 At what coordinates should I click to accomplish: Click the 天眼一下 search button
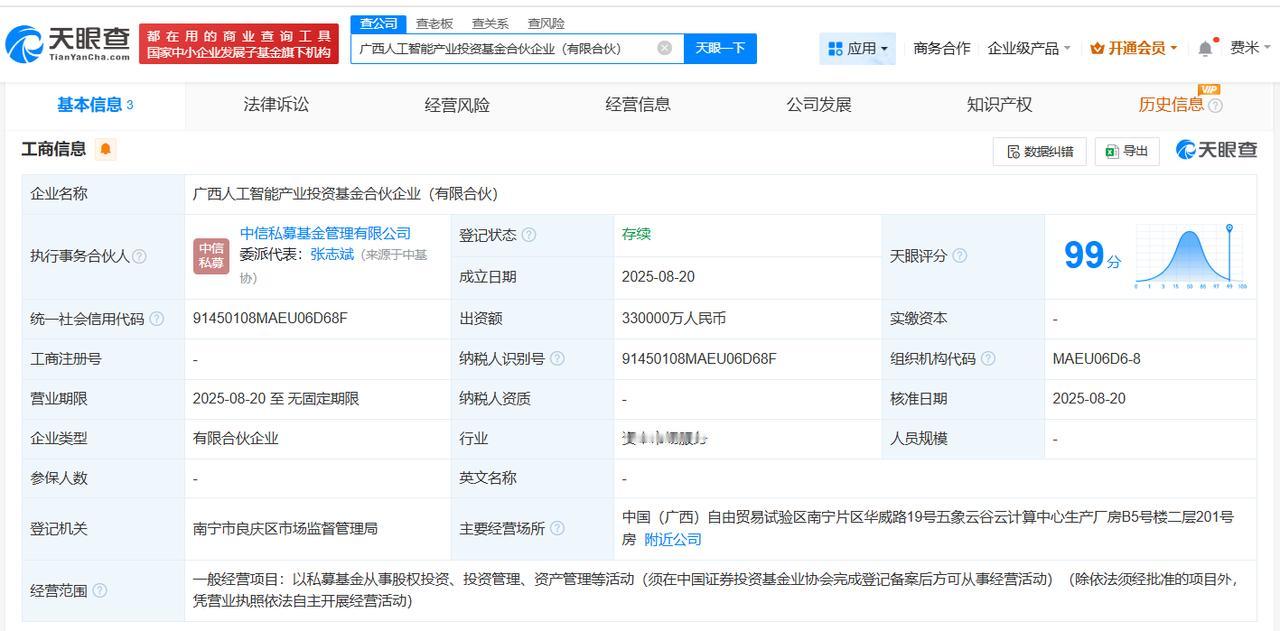[x=720, y=48]
